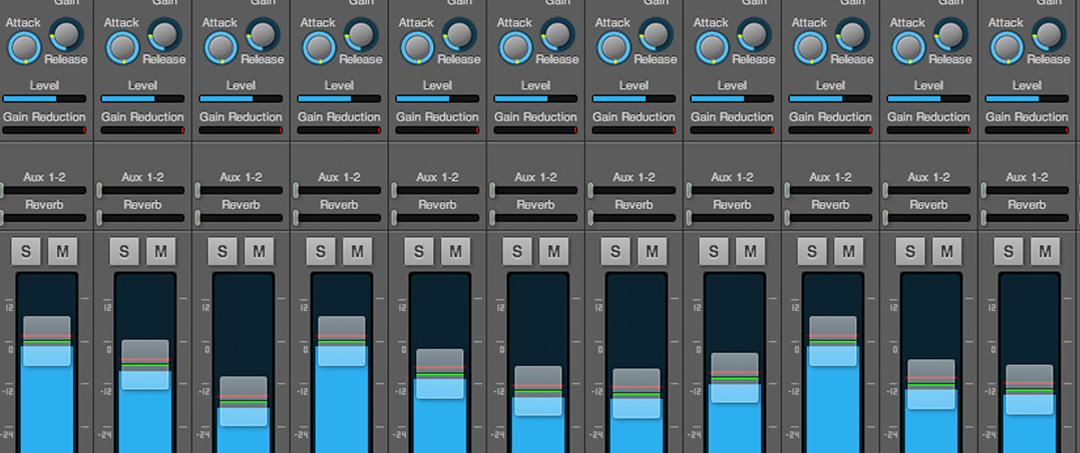Mute the last channel on the right
The image size is (1080, 453).
click(1044, 252)
